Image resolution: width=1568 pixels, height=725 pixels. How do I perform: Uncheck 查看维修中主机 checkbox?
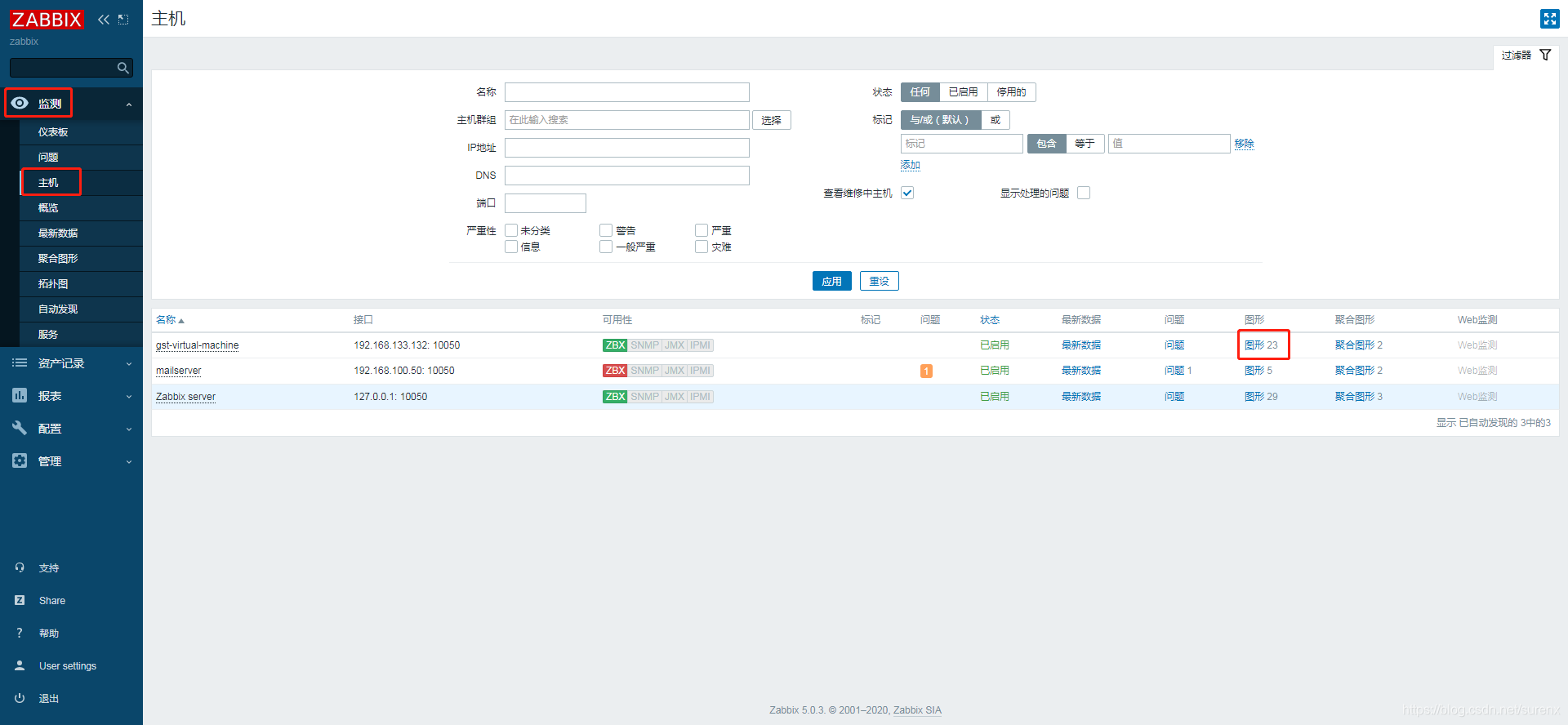(x=907, y=193)
